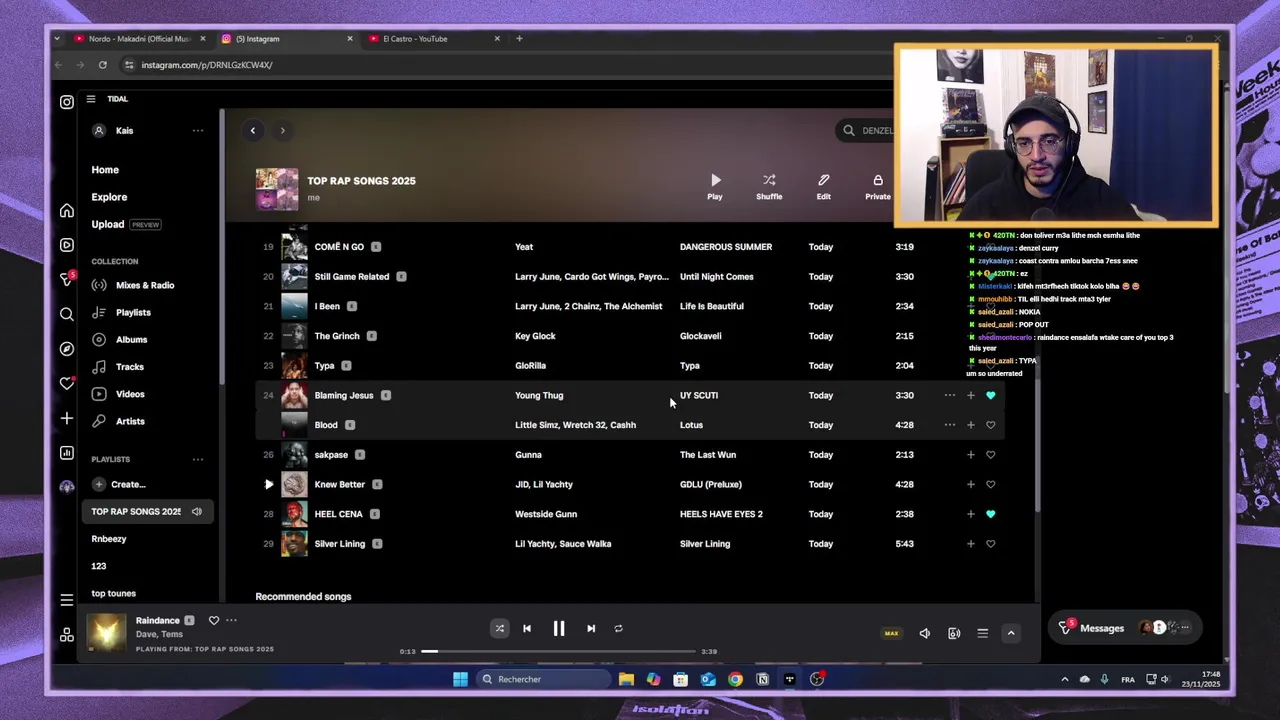Open volume speaker icon in player
1280x720 pixels.
click(925, 633)
